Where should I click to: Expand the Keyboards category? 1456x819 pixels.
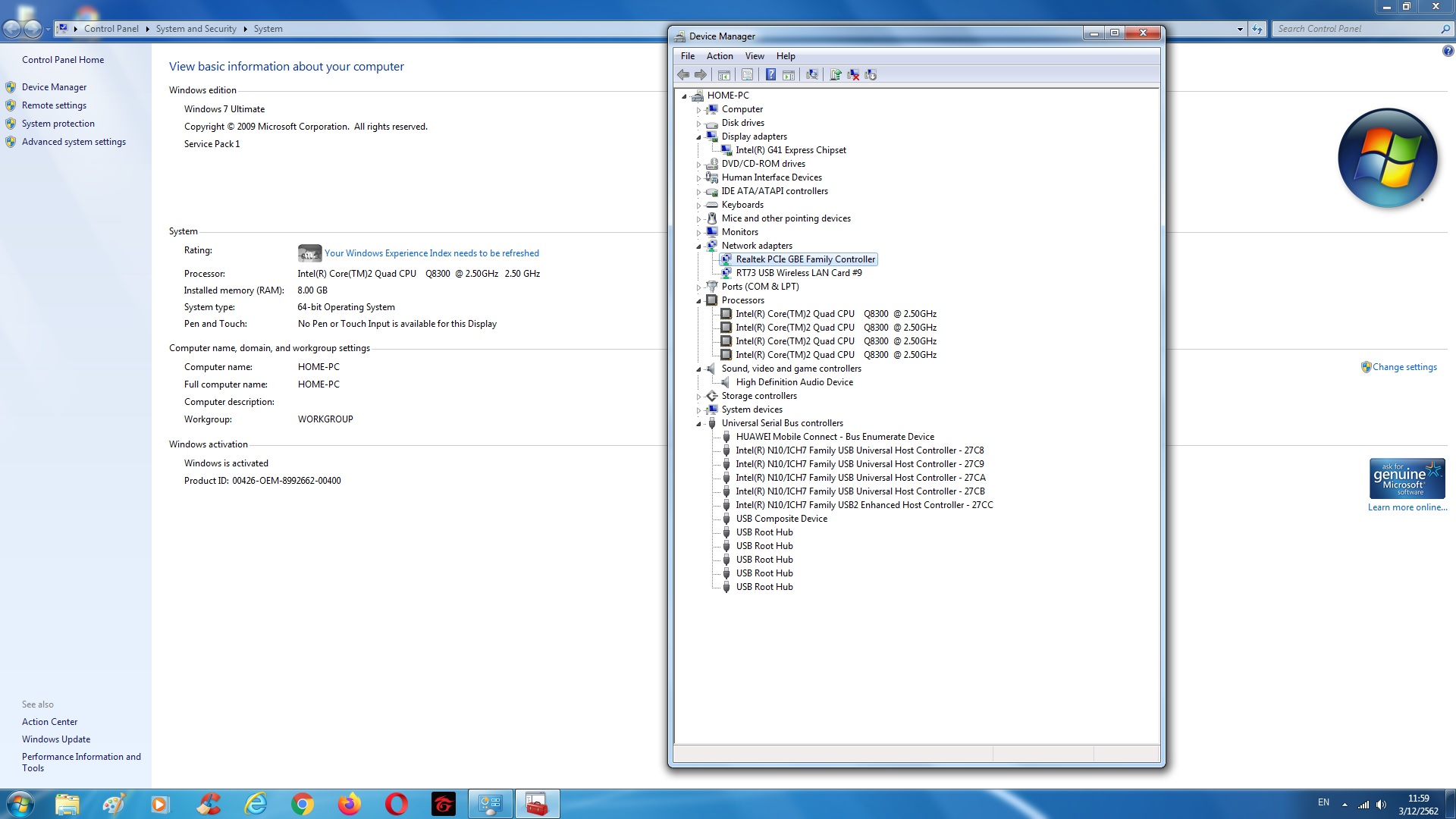pos(698,206)
